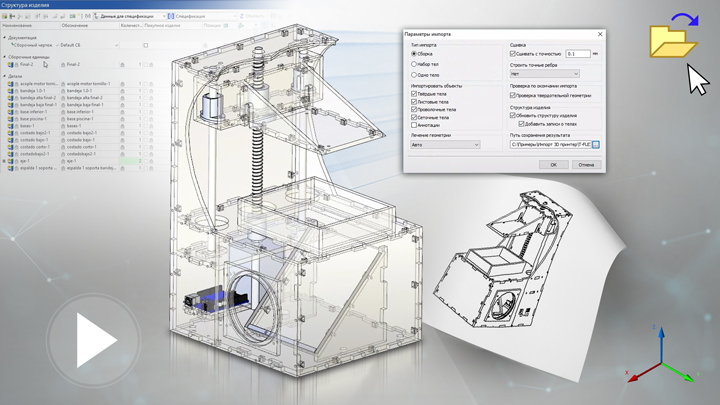This screenshot has width=720, height=405.
Task: Close the Параметры импорта dialog
Action: click(x=600, y=34)
